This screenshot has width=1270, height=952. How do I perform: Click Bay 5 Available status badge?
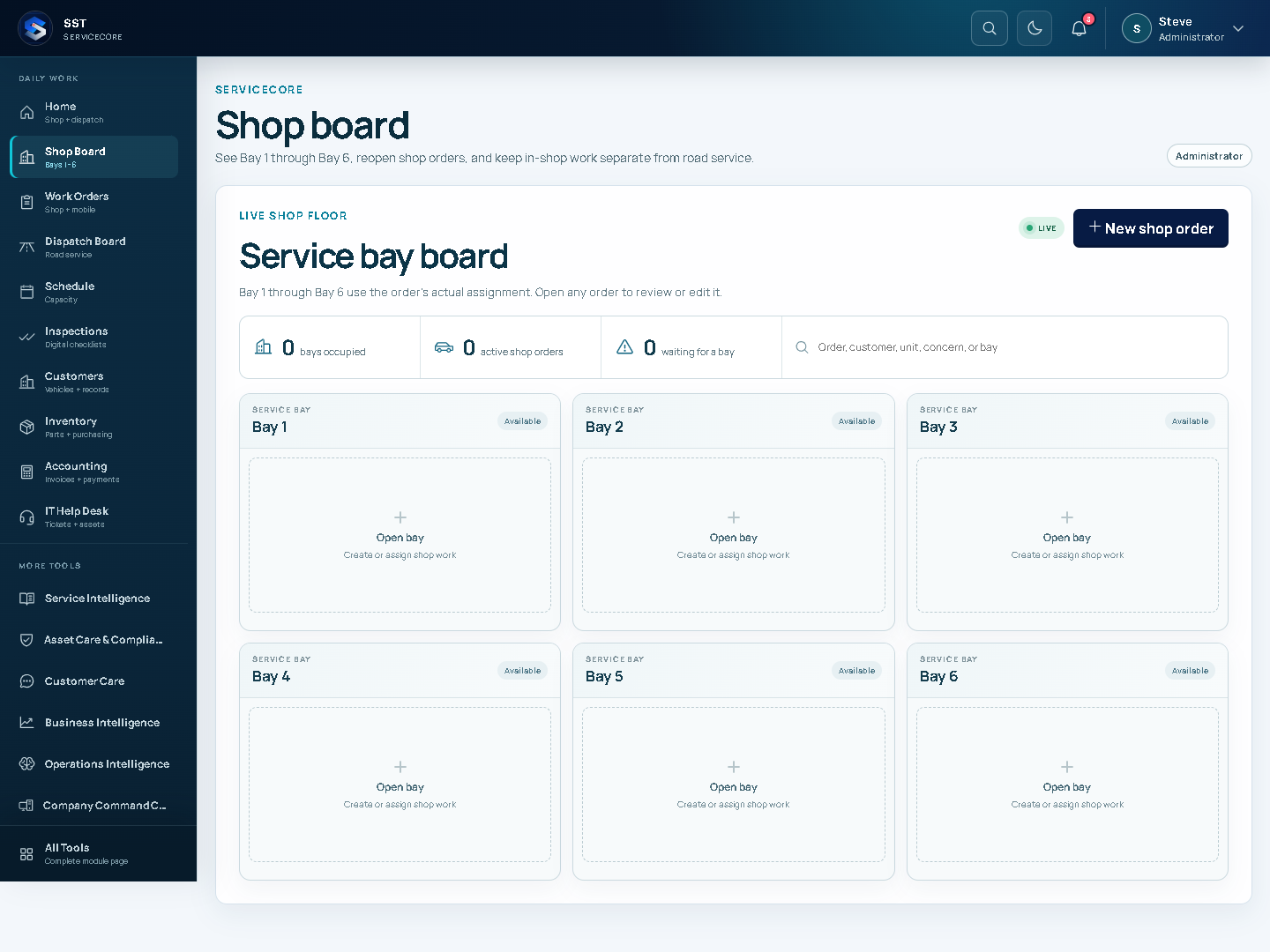[857, 671]
